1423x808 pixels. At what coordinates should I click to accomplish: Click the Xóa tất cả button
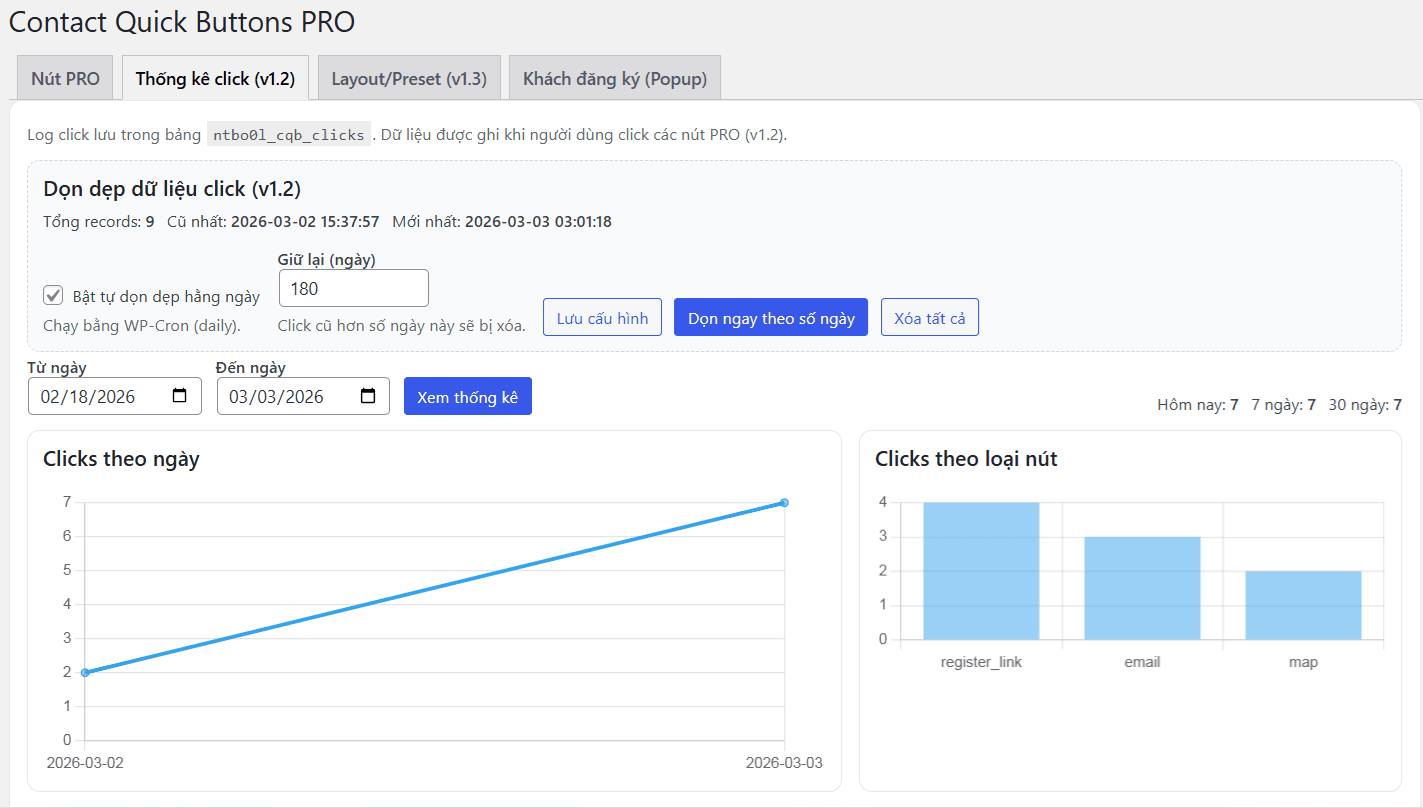[x=929, y=318]
